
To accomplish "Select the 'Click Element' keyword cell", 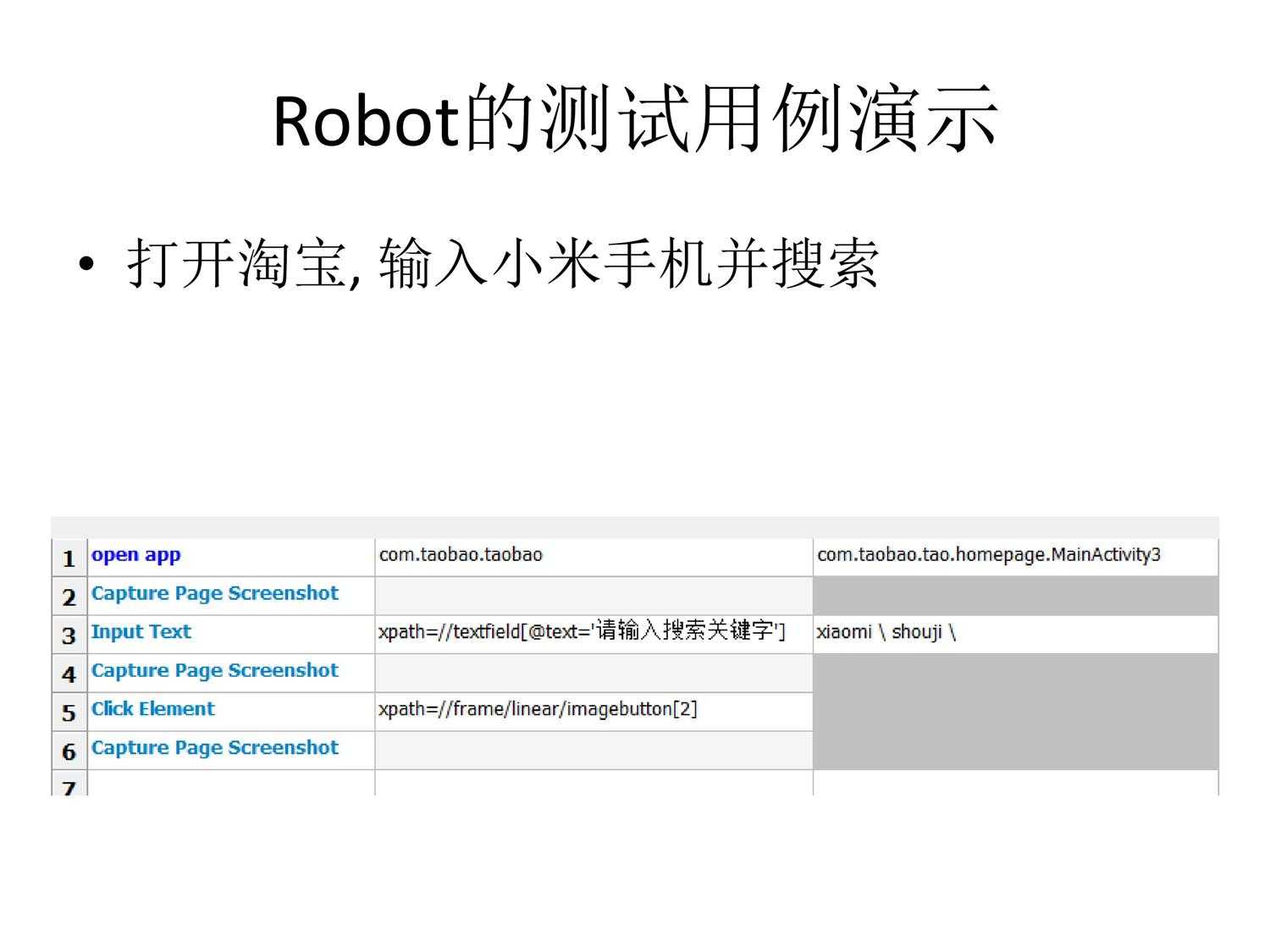I will click(x=231, y=711).
